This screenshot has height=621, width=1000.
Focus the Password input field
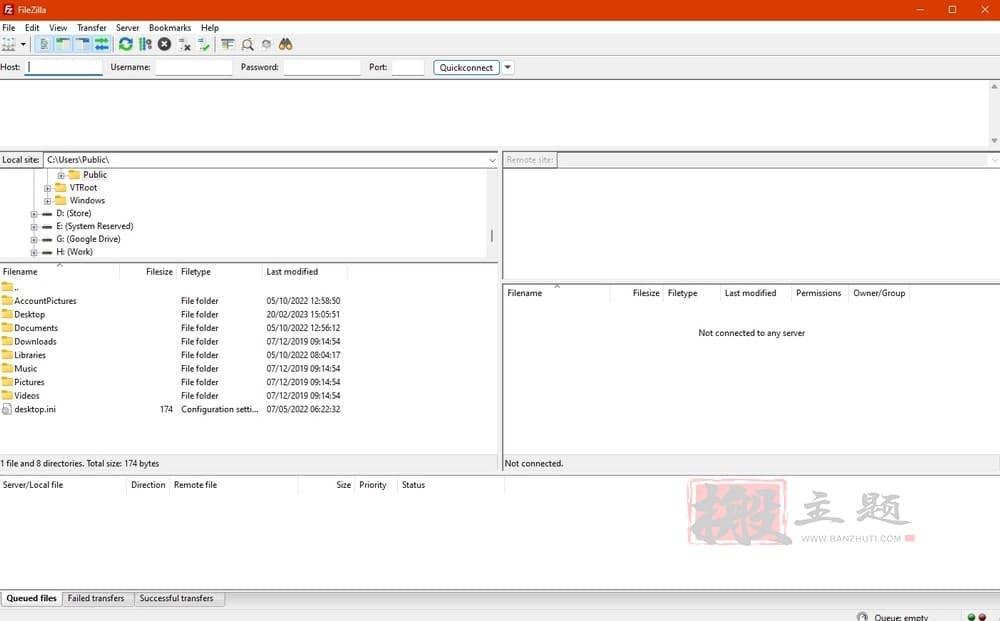click(322, 67)
